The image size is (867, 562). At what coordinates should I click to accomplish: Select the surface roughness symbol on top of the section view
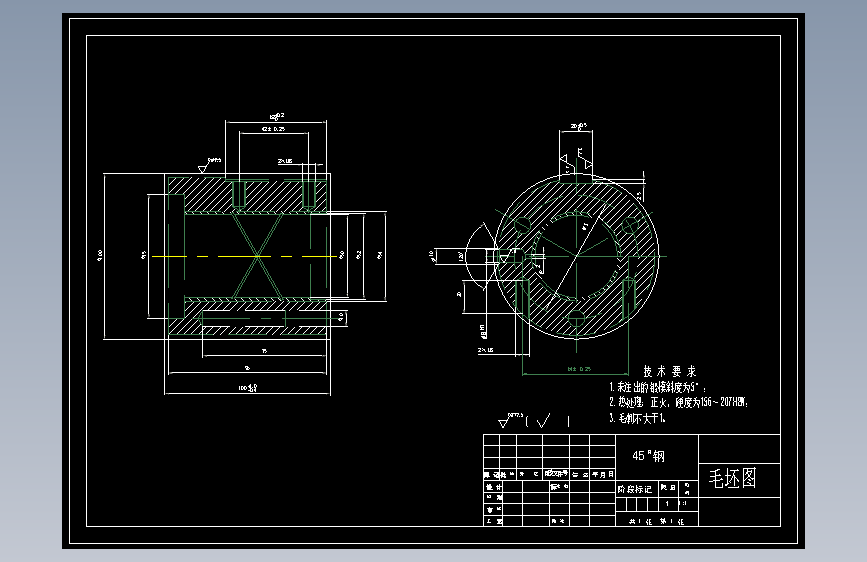coord(209,165)
